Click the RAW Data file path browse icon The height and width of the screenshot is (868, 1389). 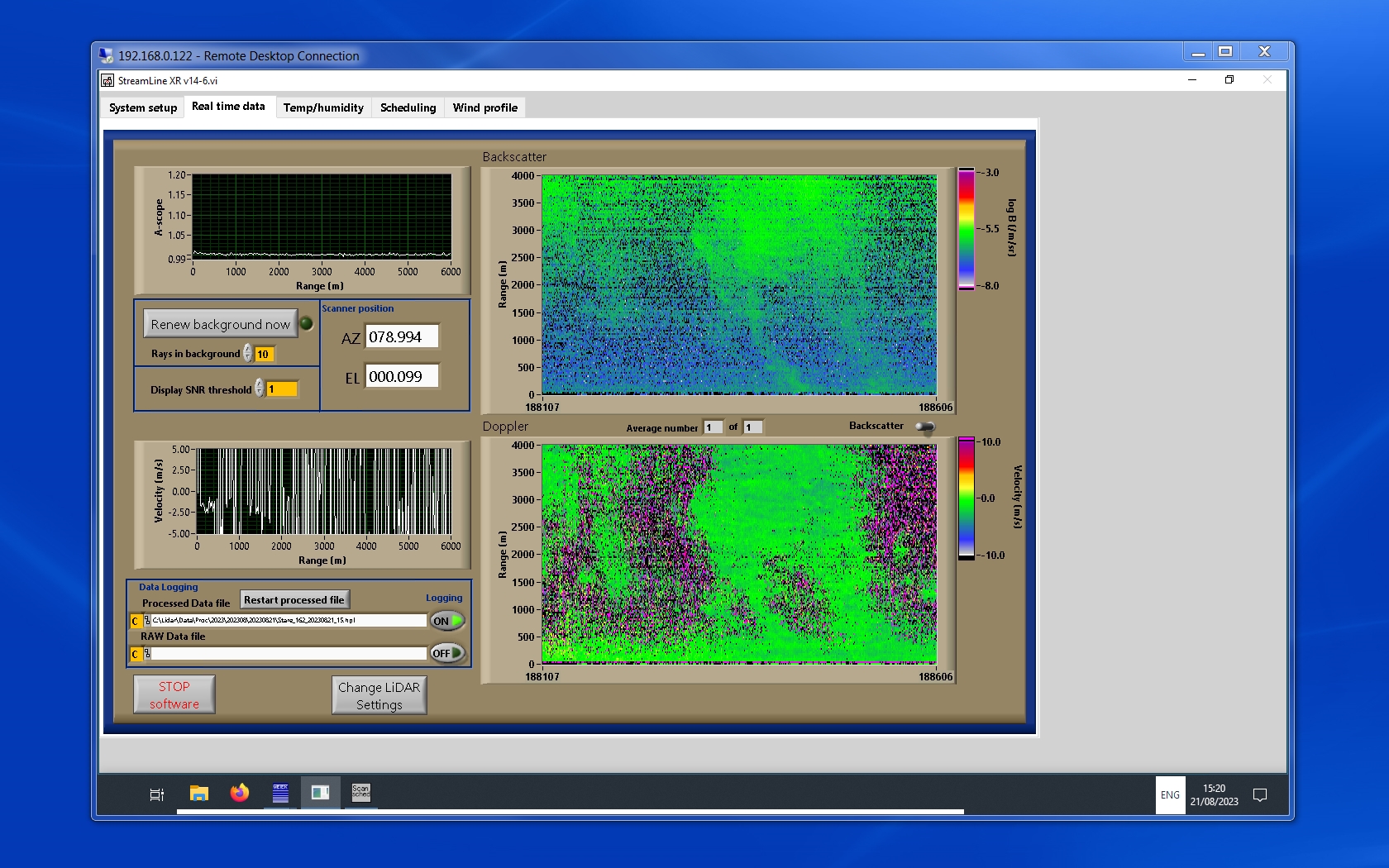pyautogui.click(x=146, y=653)
